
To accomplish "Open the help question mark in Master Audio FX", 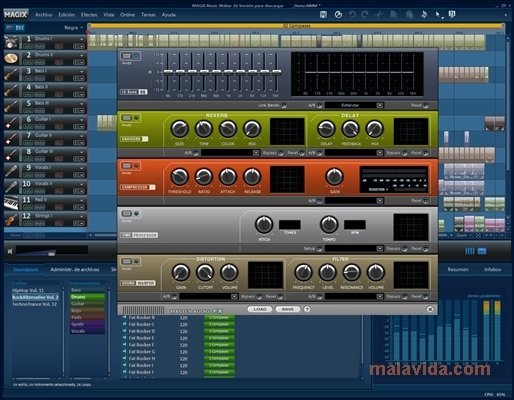I will tap(307, 309).
